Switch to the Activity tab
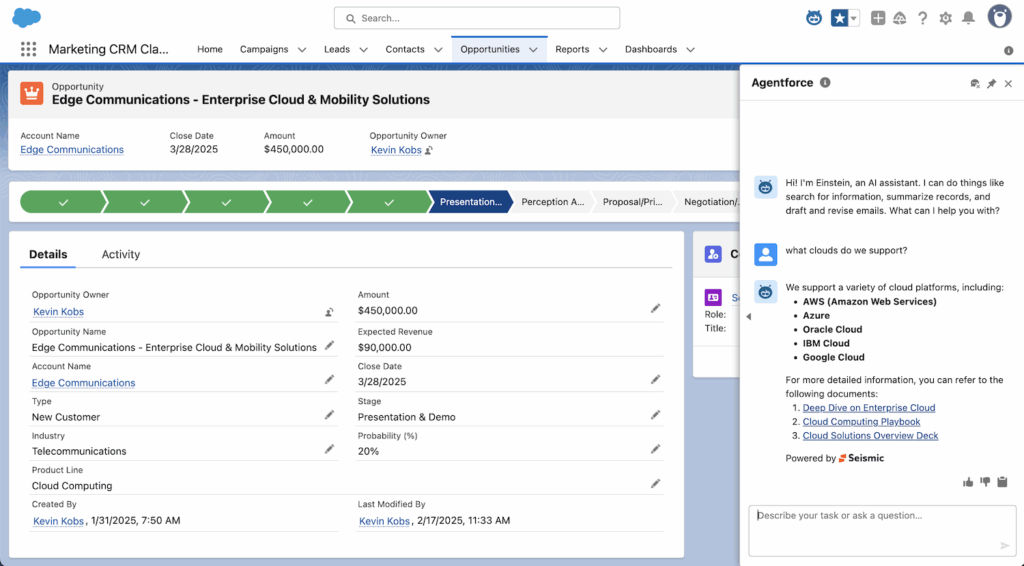 [121, 254]
